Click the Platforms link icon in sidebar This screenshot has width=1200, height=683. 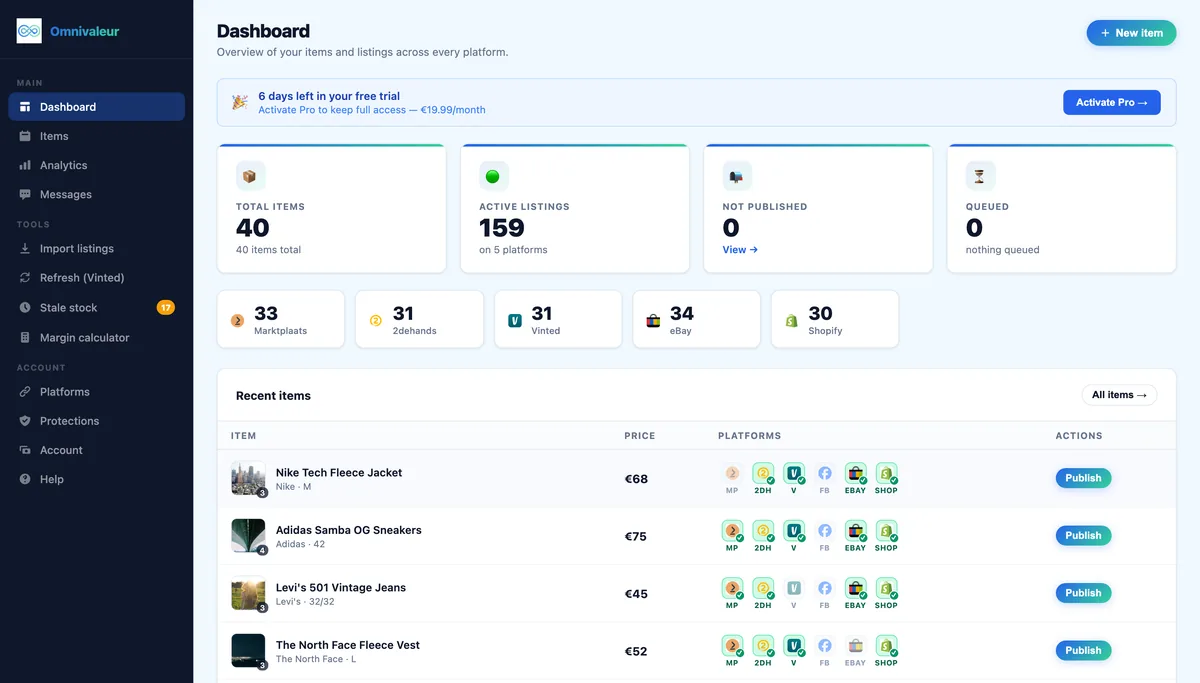[25, 392]
